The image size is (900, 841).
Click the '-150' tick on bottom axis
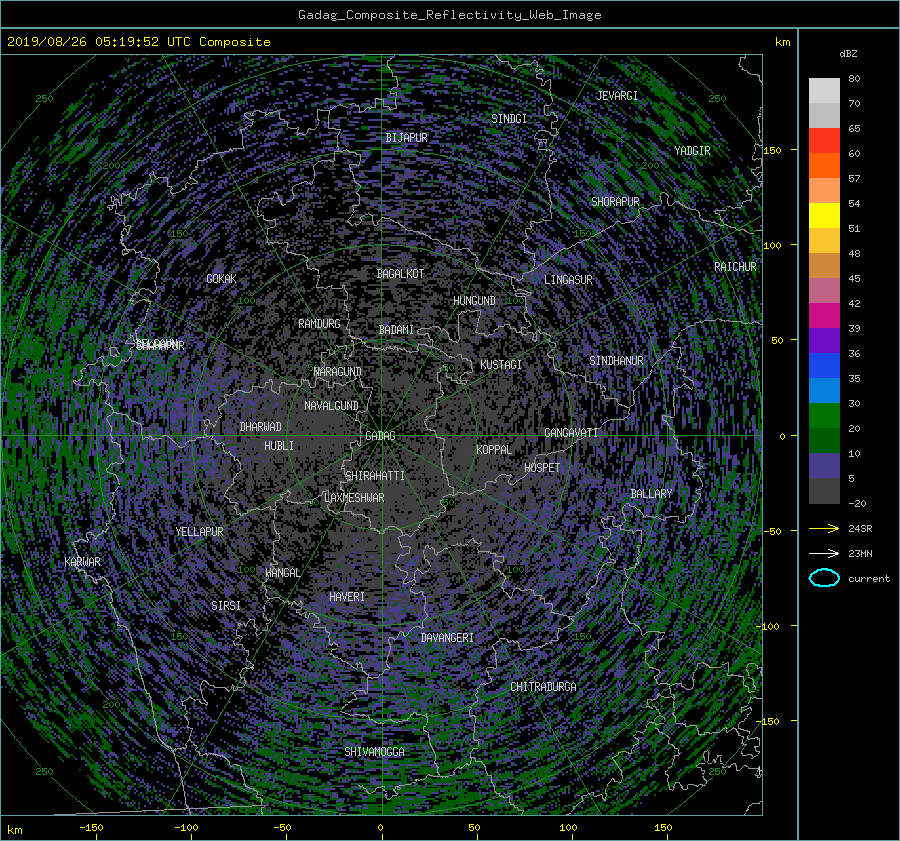pyautogui.click(x=91, y=828)
